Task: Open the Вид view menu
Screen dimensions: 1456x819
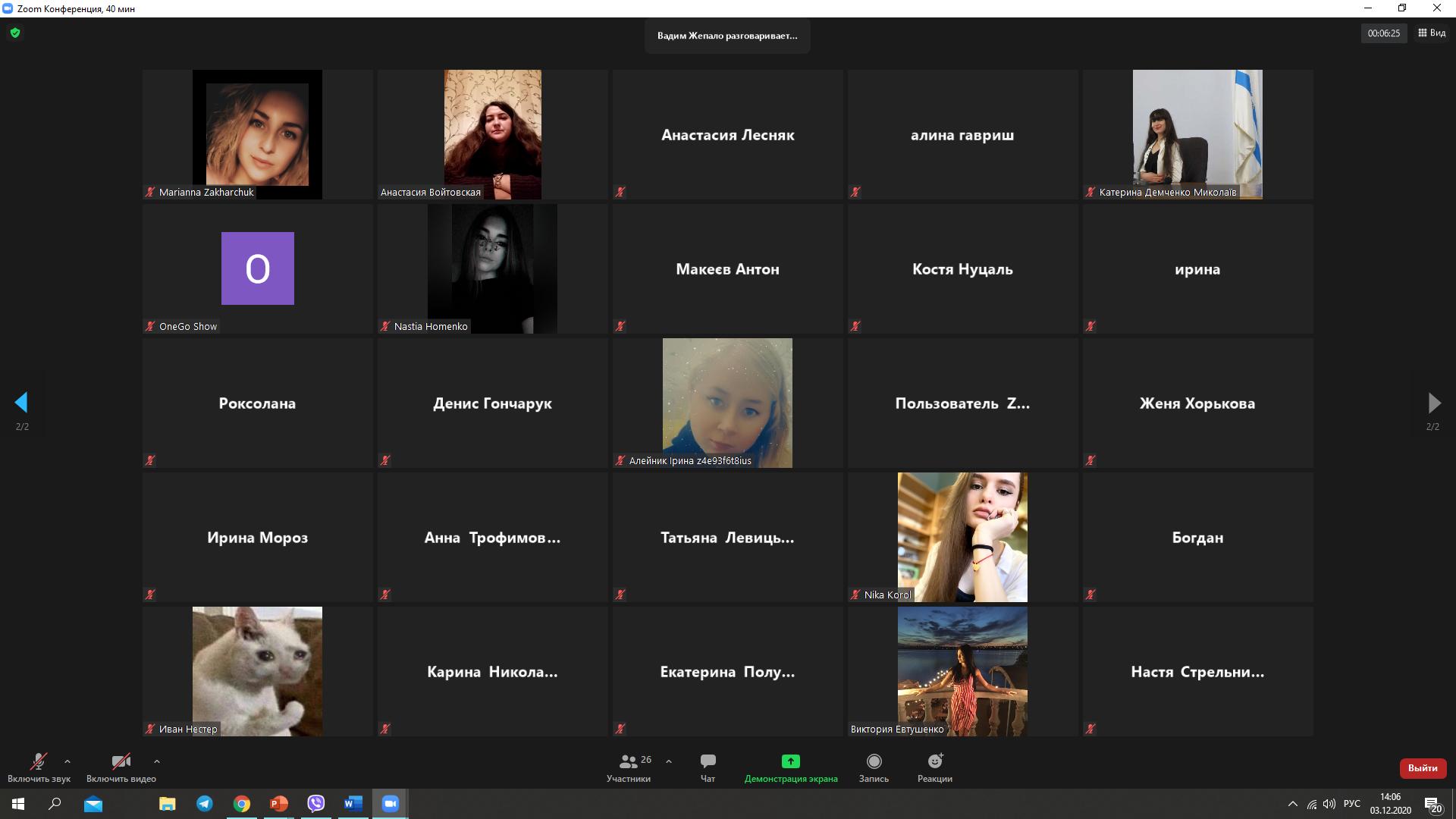Action: 1432,33
